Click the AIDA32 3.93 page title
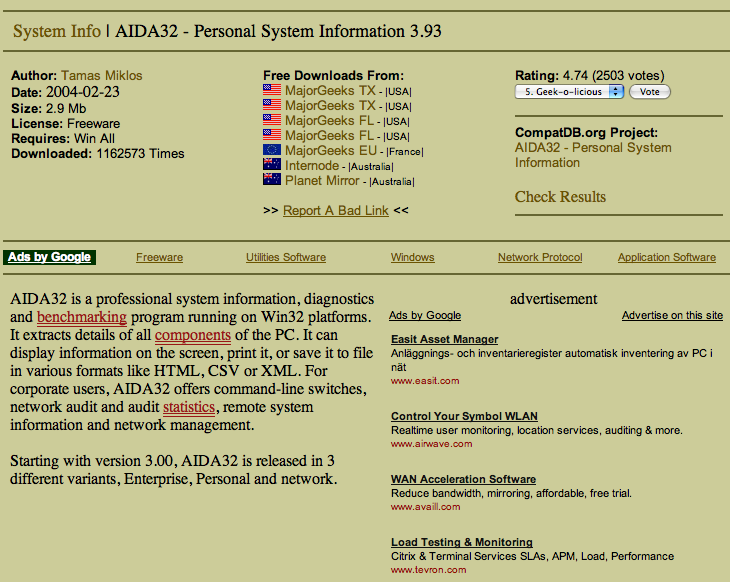 pyautogui.click(x=278, y=31)
